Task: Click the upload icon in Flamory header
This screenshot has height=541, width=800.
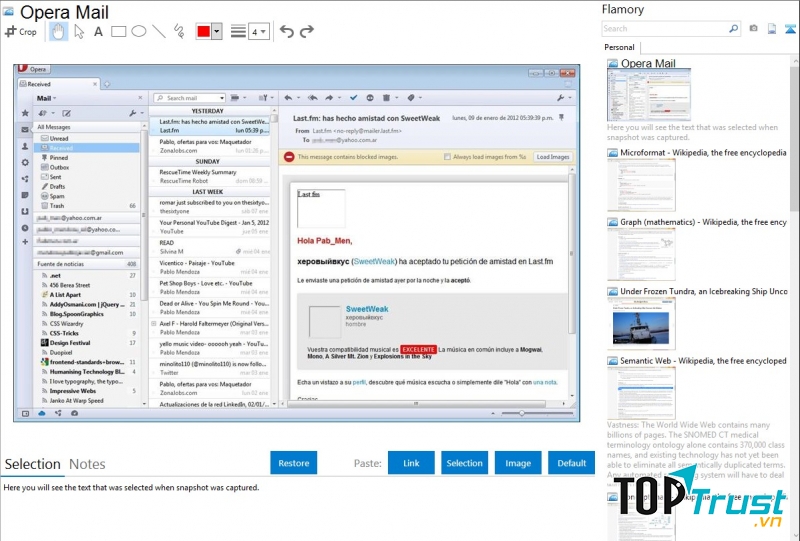Action: coord(790,29)
